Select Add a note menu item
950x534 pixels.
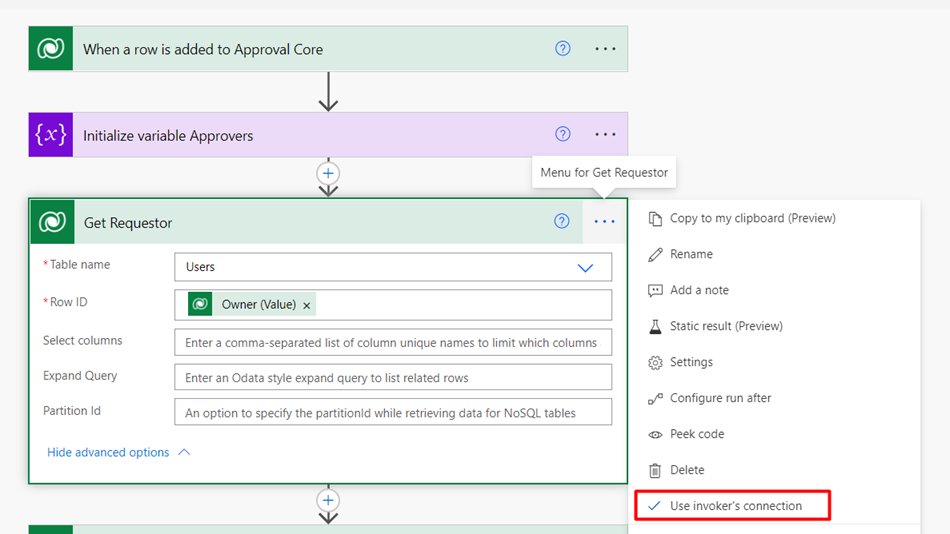click(699, 290)
